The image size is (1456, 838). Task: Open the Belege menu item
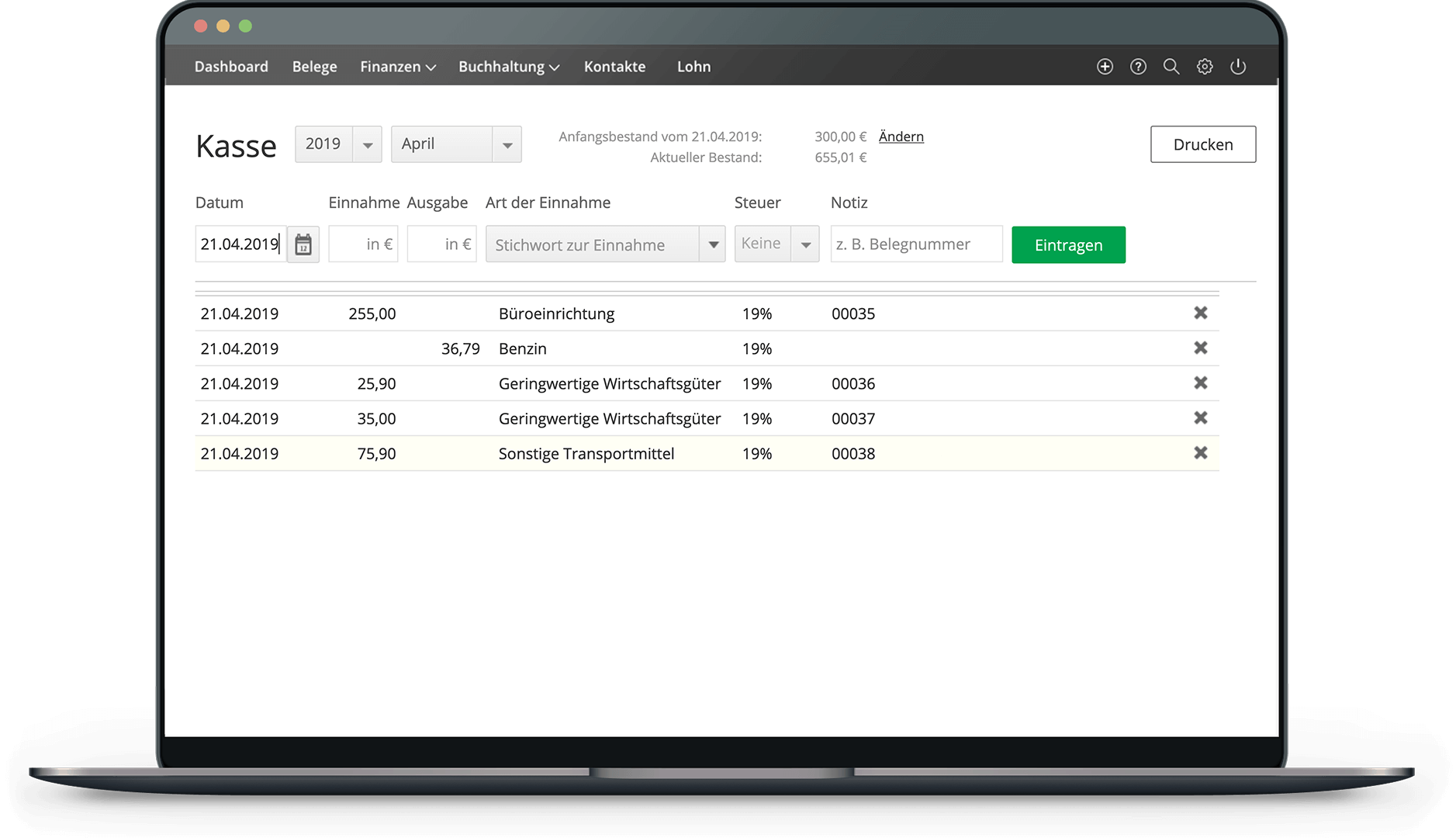coord(314,67)
